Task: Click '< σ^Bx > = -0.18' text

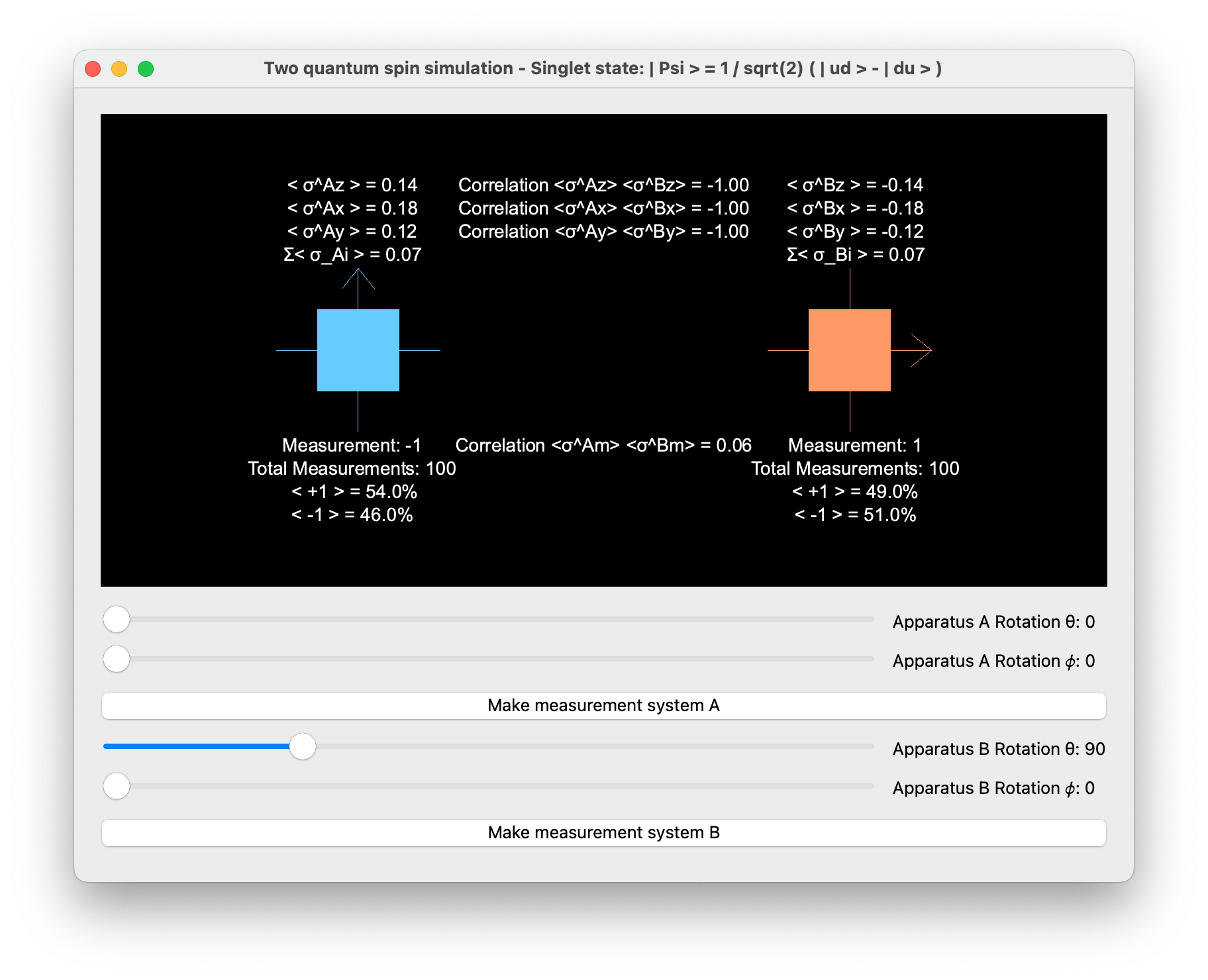Action: (855, 208)
